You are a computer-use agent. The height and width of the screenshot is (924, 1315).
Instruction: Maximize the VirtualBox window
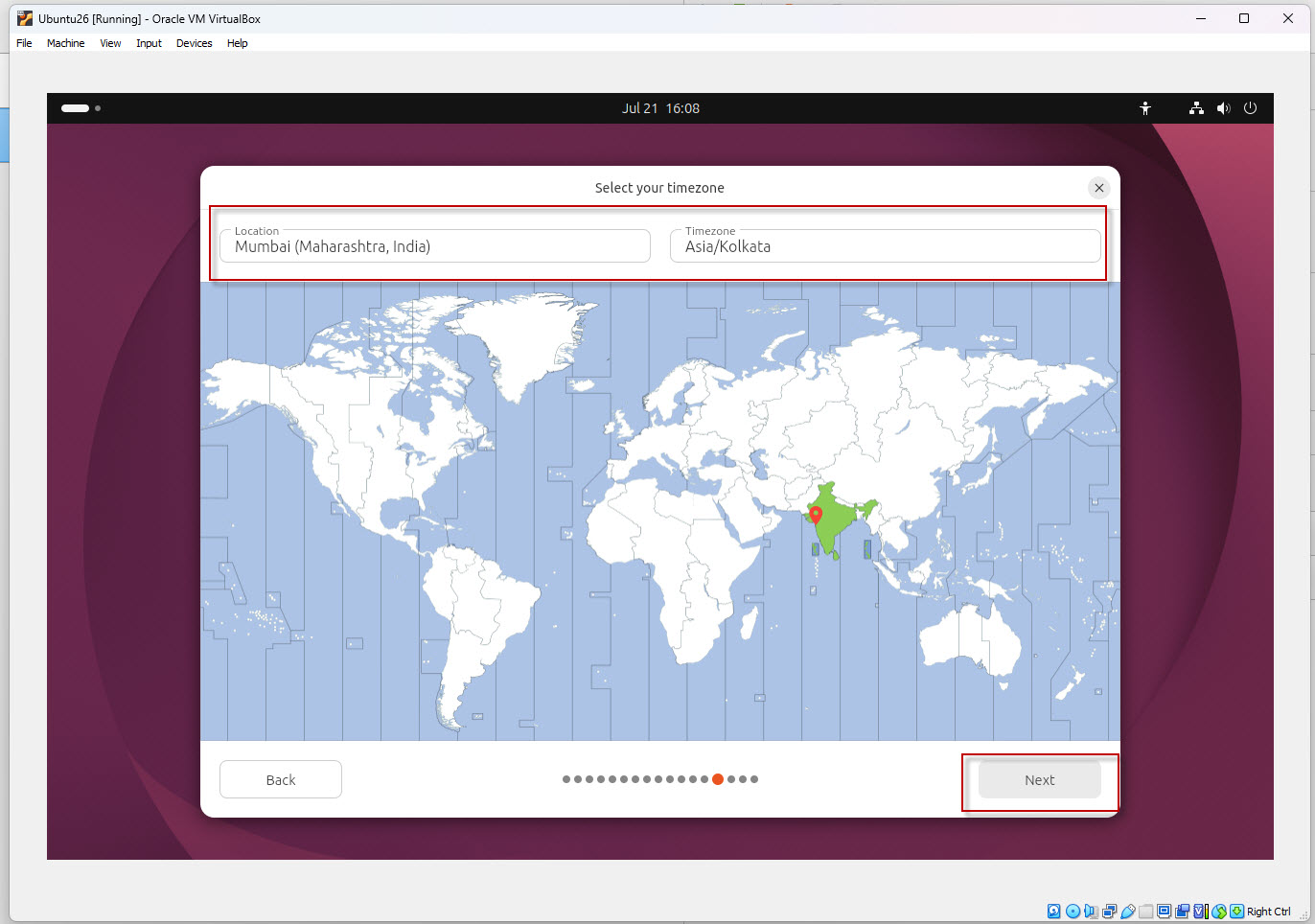point(1244,18)
